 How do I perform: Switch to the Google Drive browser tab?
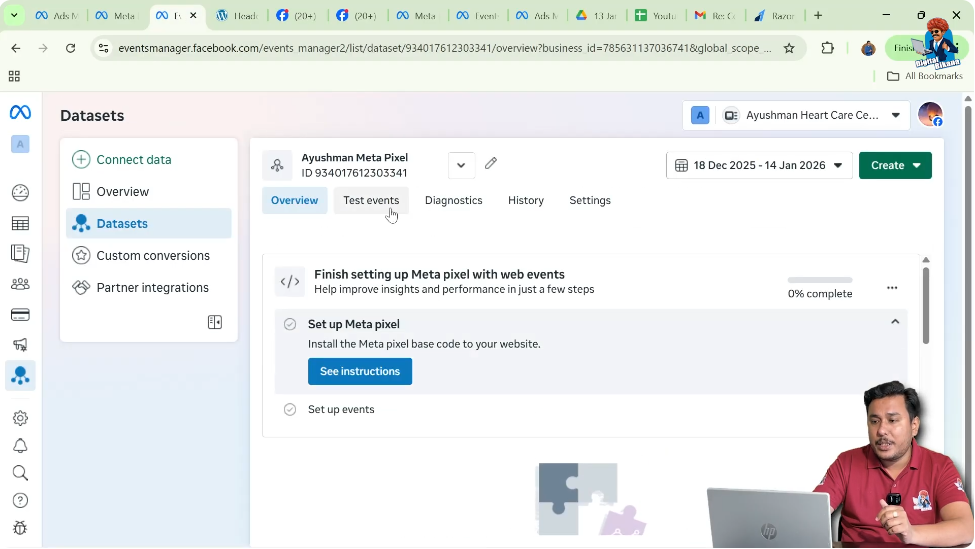click(596, 15)
